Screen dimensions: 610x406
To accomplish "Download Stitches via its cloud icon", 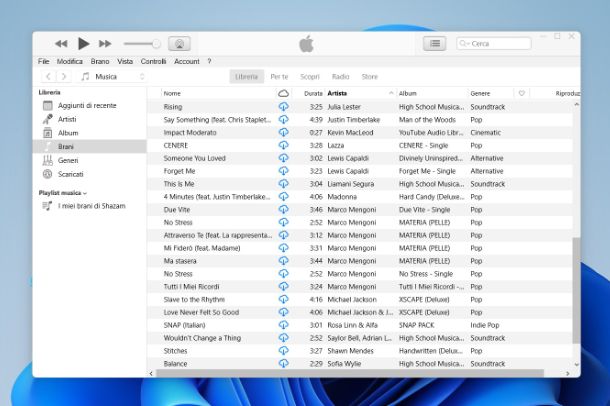I will 284,350.
